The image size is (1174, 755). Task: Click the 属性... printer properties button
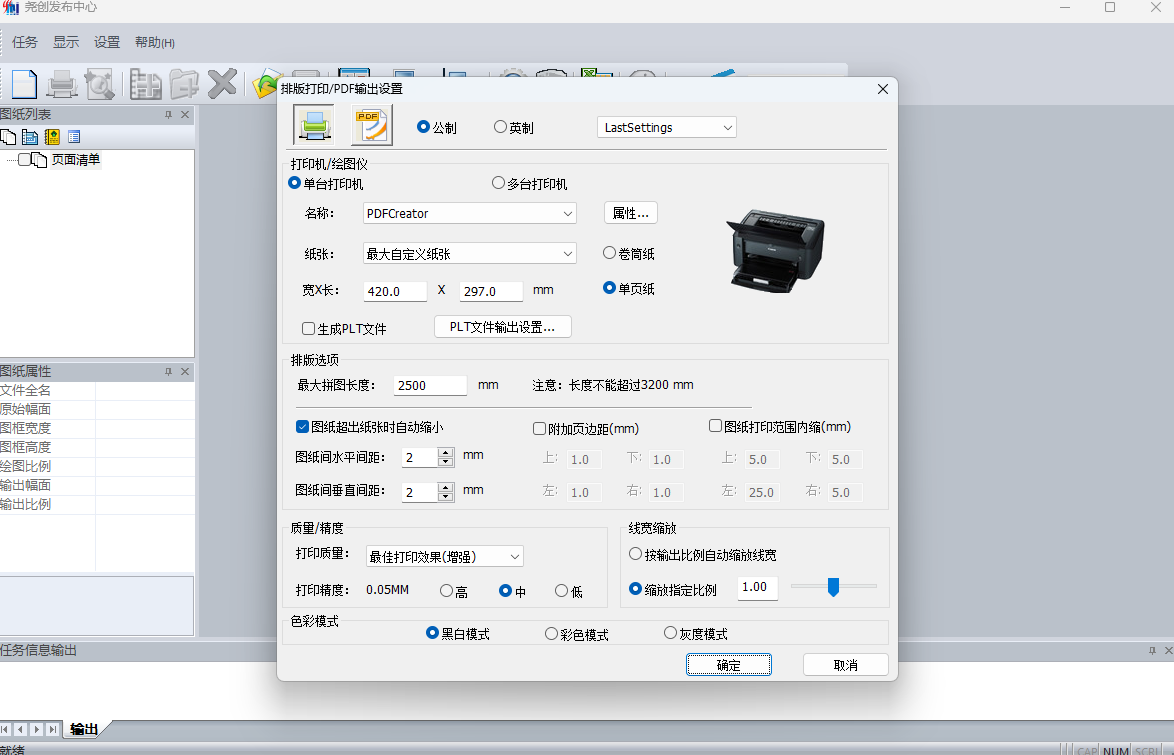pos(630,213)
